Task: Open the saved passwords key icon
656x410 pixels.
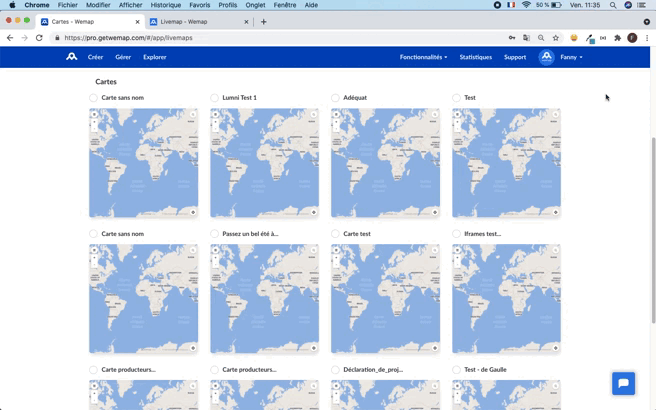Action: pos(512,38)
